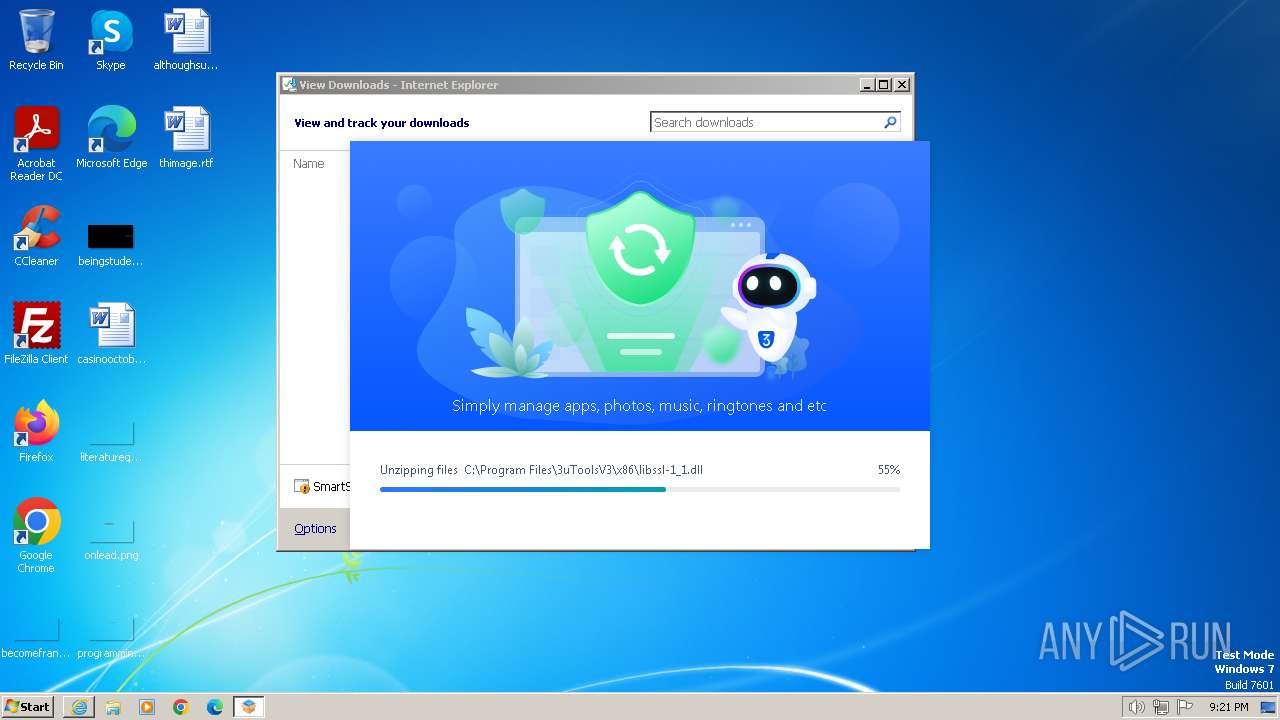Click 'View and track your downloads' heading
1280x720 pixels.
(x=381, y=123)
